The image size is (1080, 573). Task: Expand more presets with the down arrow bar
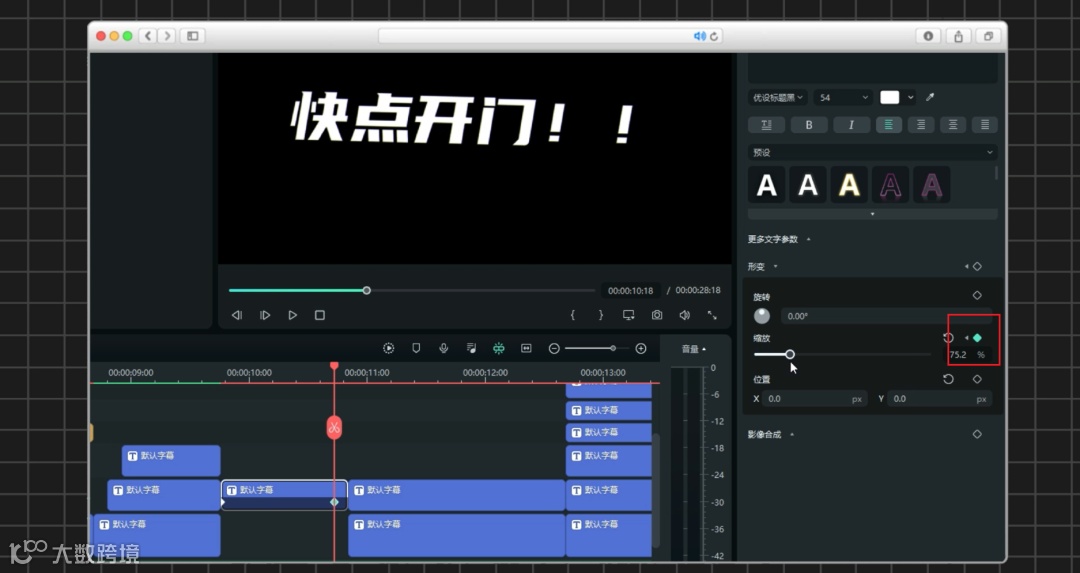tap(873, 214)
